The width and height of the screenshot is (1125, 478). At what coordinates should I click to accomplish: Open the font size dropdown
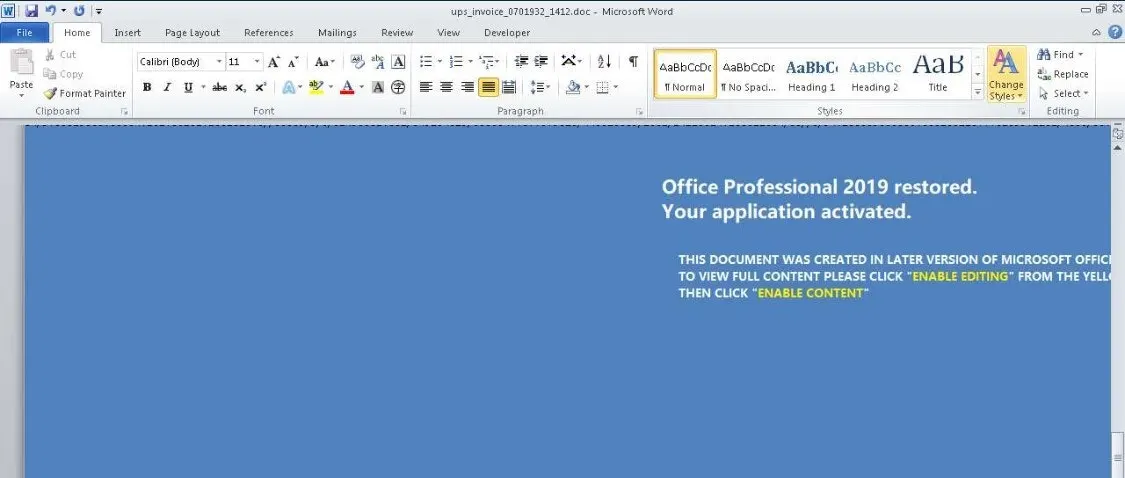(257, 62)
